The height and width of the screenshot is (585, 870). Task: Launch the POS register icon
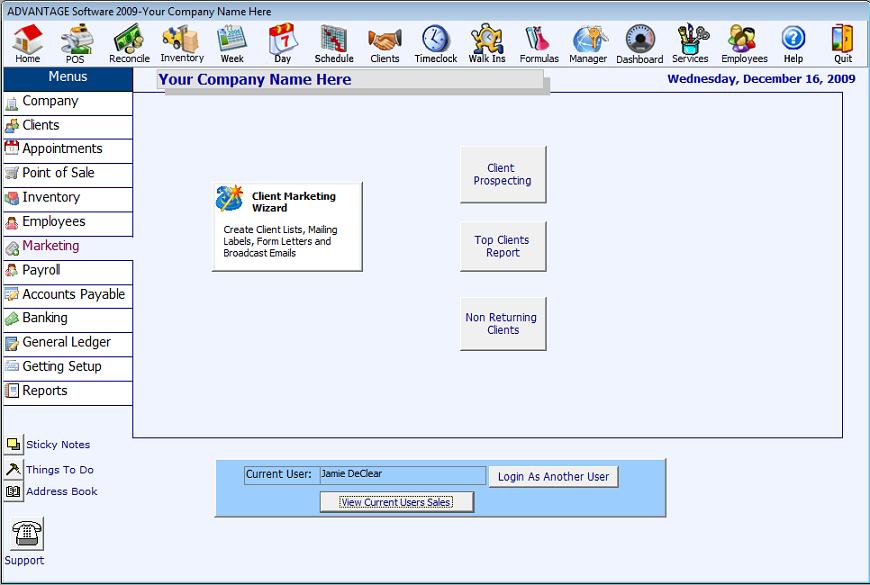[x=75, y=43]
